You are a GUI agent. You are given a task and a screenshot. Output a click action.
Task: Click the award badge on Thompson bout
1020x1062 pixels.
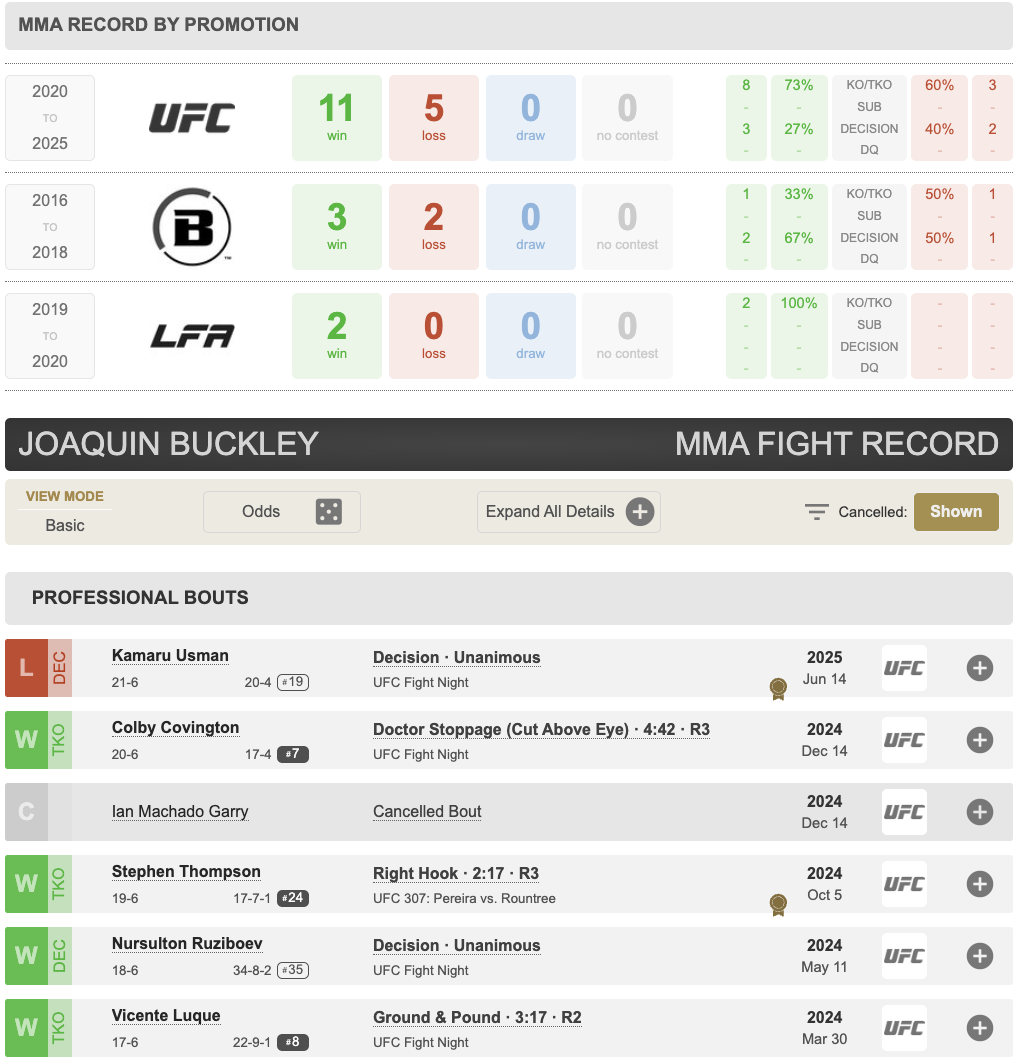777,905
